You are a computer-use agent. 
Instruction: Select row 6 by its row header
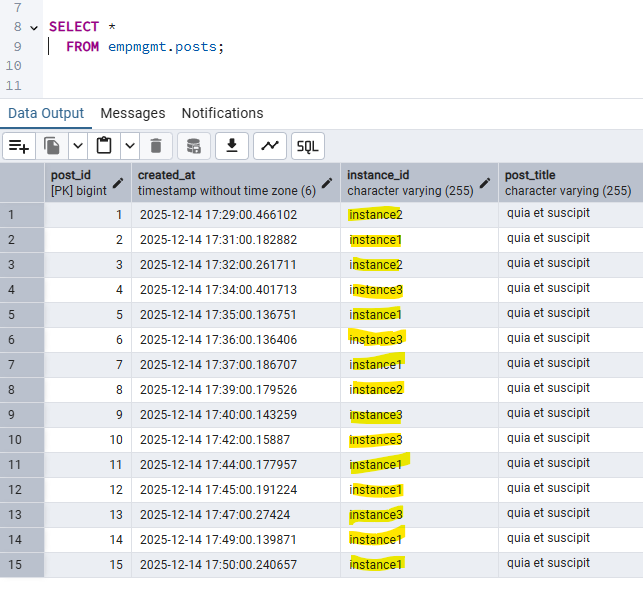pos(21,340)
